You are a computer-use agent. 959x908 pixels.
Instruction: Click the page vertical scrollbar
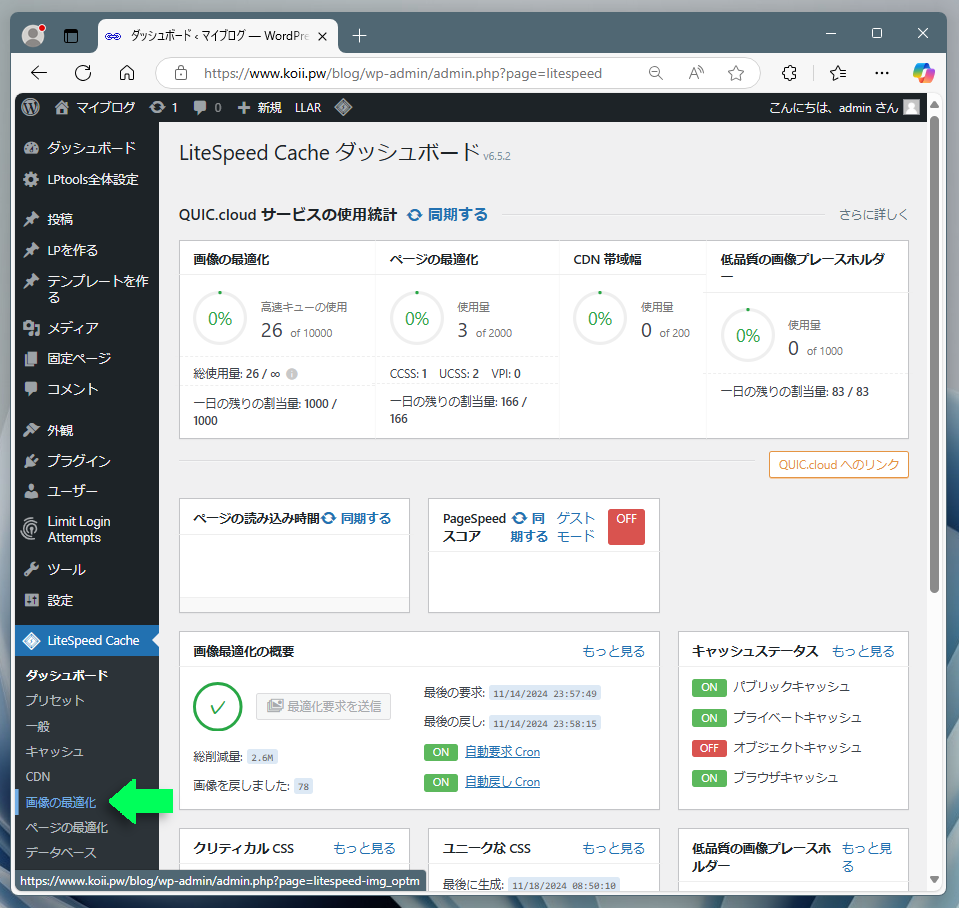pos(934,355)
